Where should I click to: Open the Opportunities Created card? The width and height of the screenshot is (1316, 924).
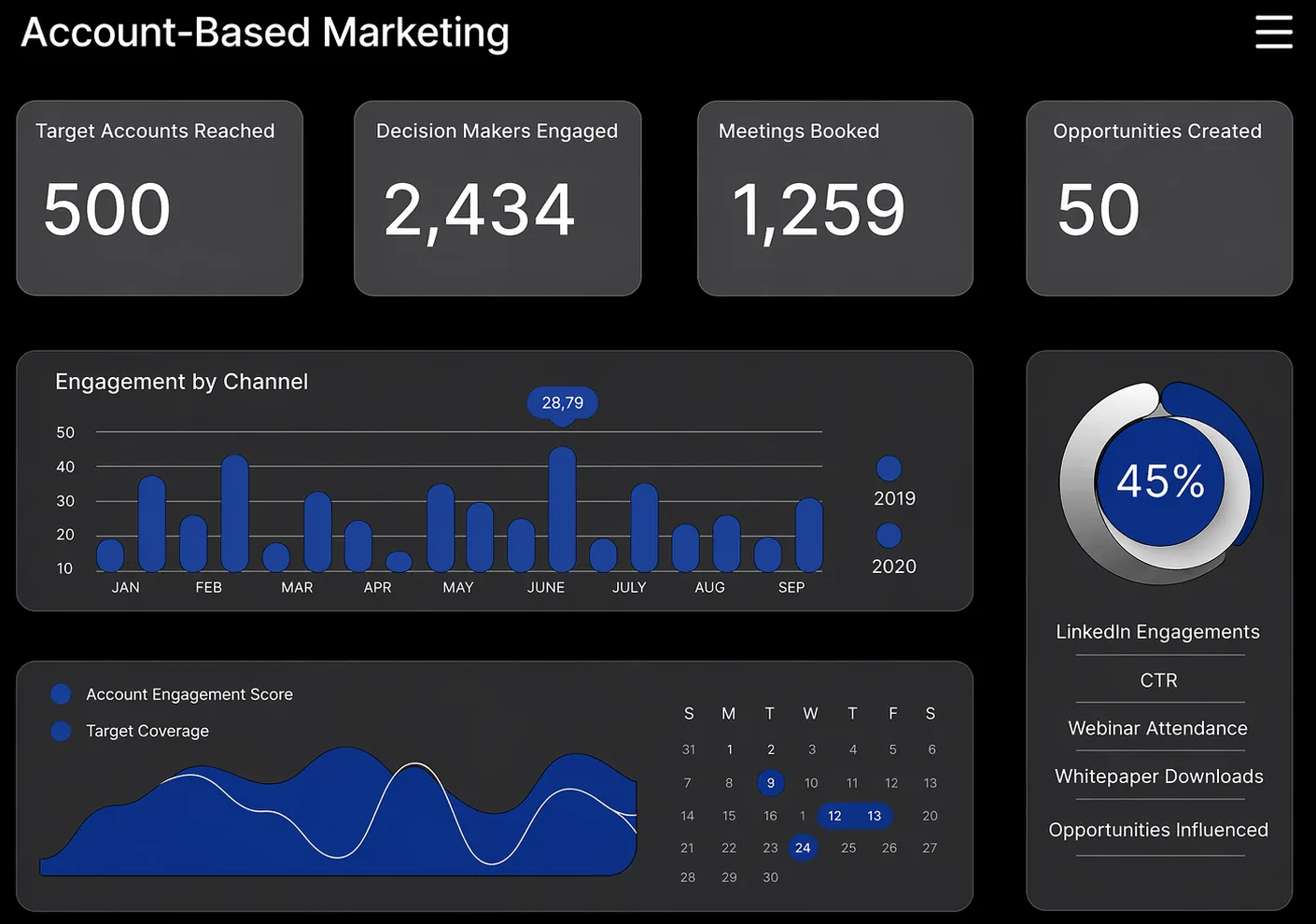(x=1159, y=198)
